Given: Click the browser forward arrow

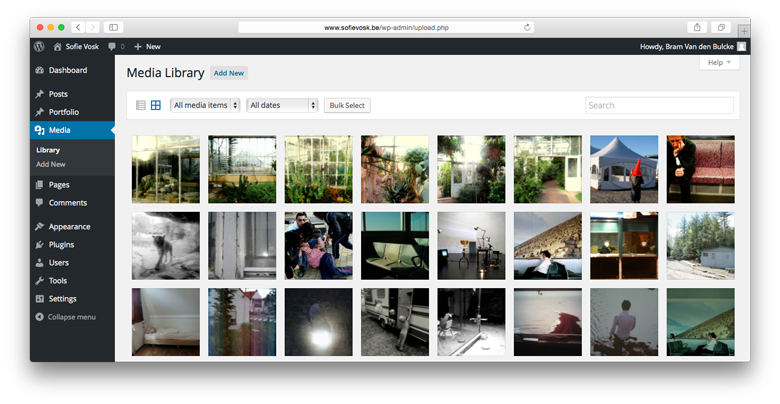Looking at the screenshot, I should click(x=93, y=27).
